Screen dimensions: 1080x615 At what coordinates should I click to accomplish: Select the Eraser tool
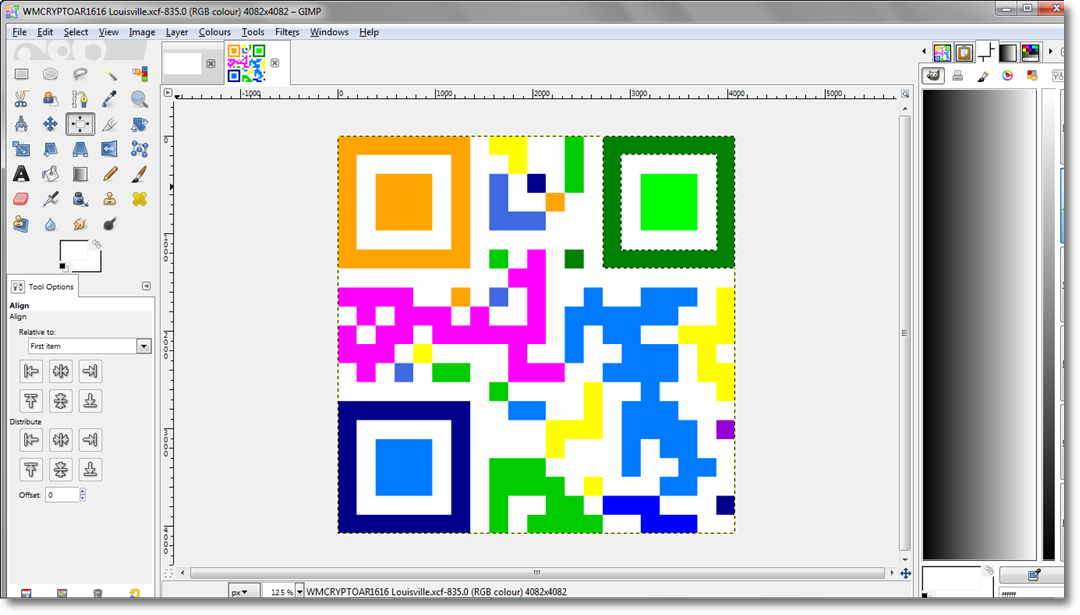pyautogui.click(x=21, y=199)
